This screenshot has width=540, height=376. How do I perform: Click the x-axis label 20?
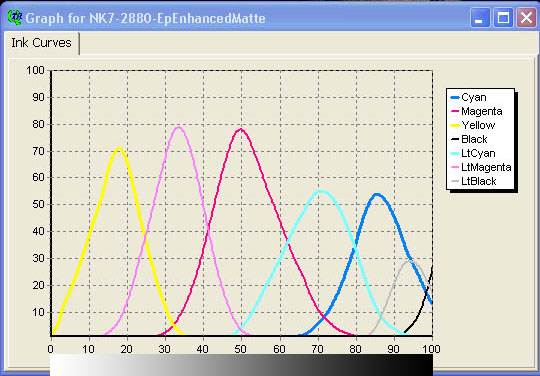[x=126, y=349]
